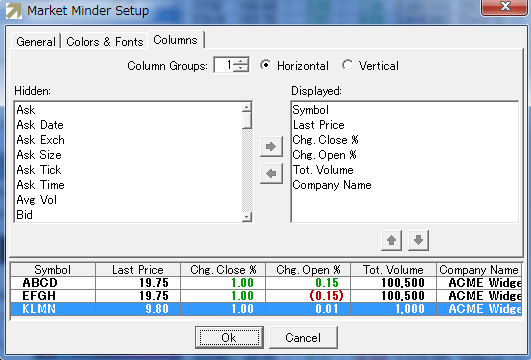The width and height of the screenshot is (531, 360).
Task: Click the Cancel button
Action: 303,337
